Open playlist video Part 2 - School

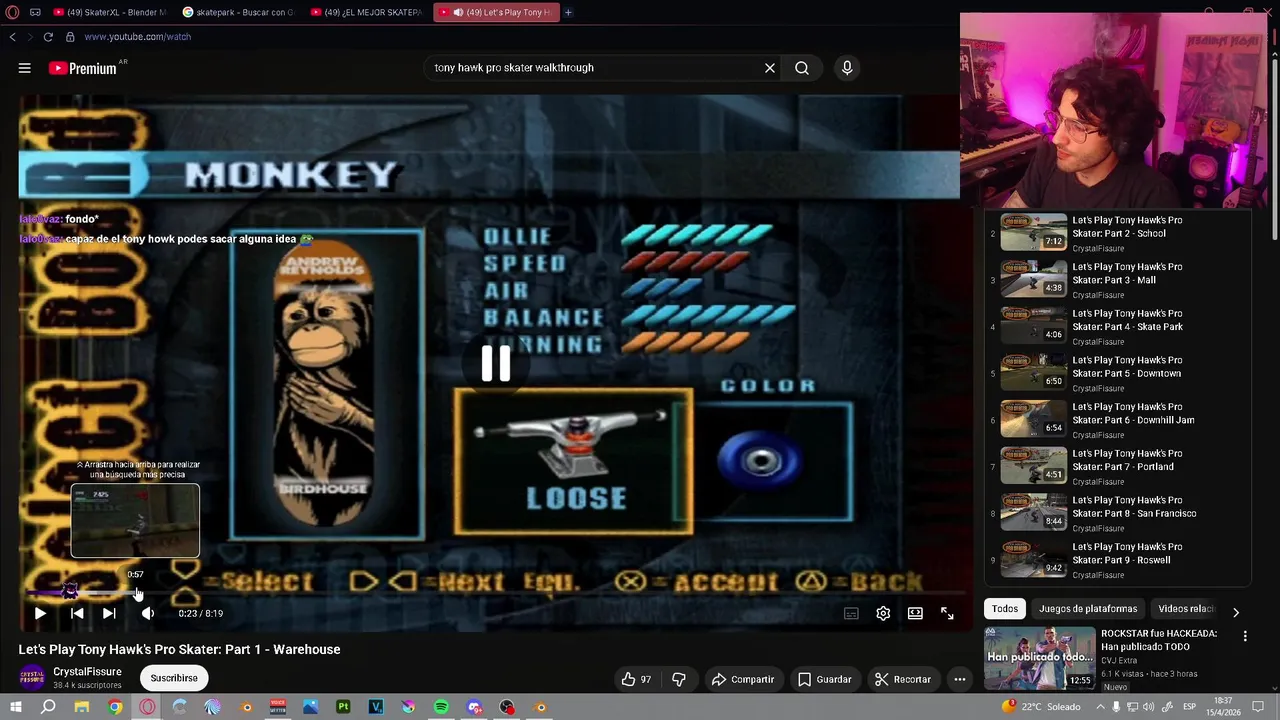point(1115,233)
